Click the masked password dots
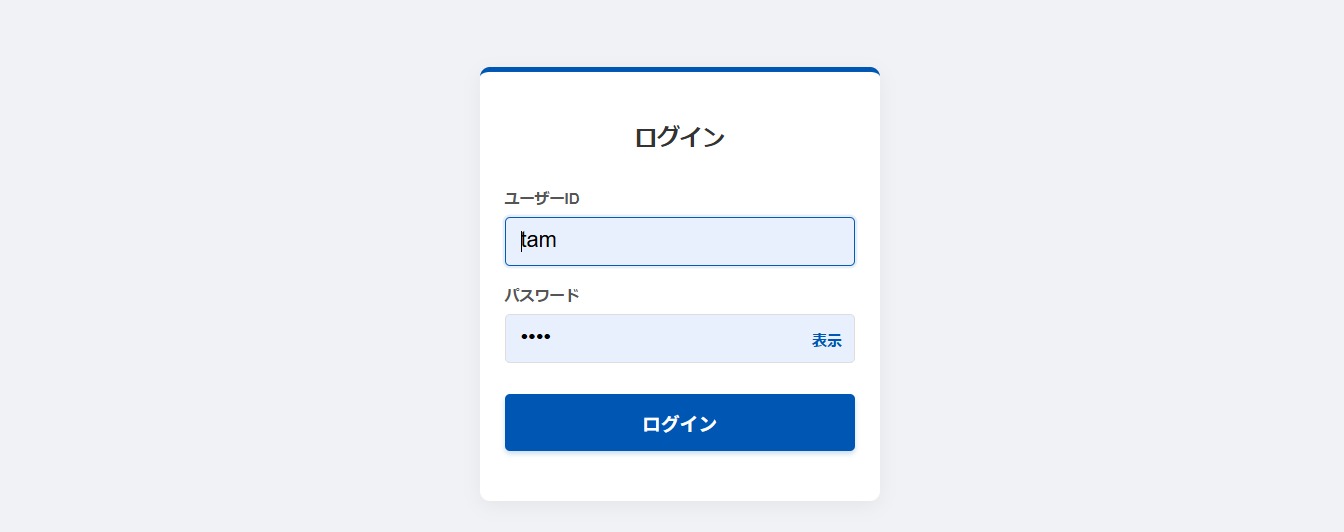Screen dimensions: 1344x532 pyautogui.click(x=536, y=338)
